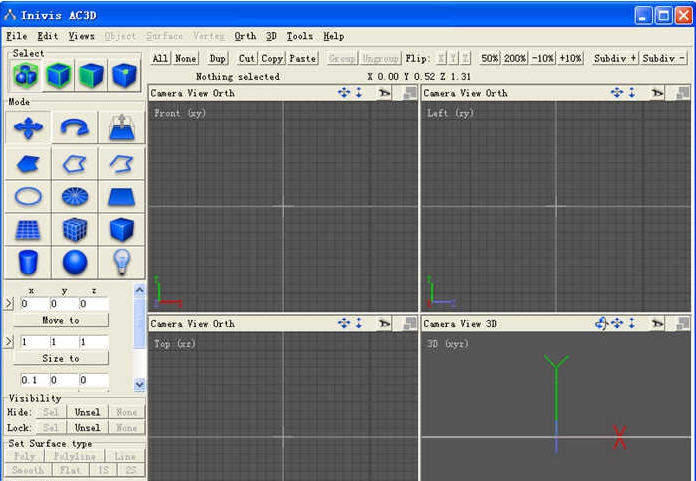Select the flat Mesh grid tool

(28, 229)
